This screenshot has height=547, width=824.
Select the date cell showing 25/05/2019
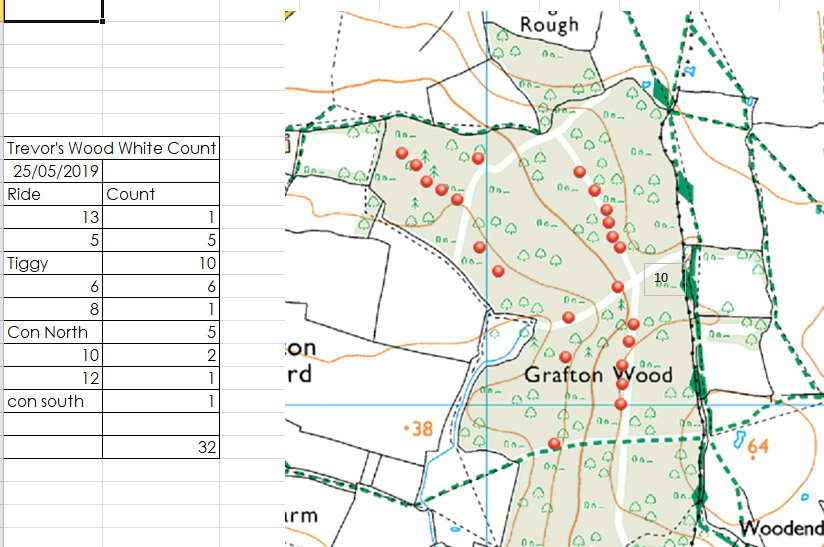pyautogui.click(x=53, y=171)
